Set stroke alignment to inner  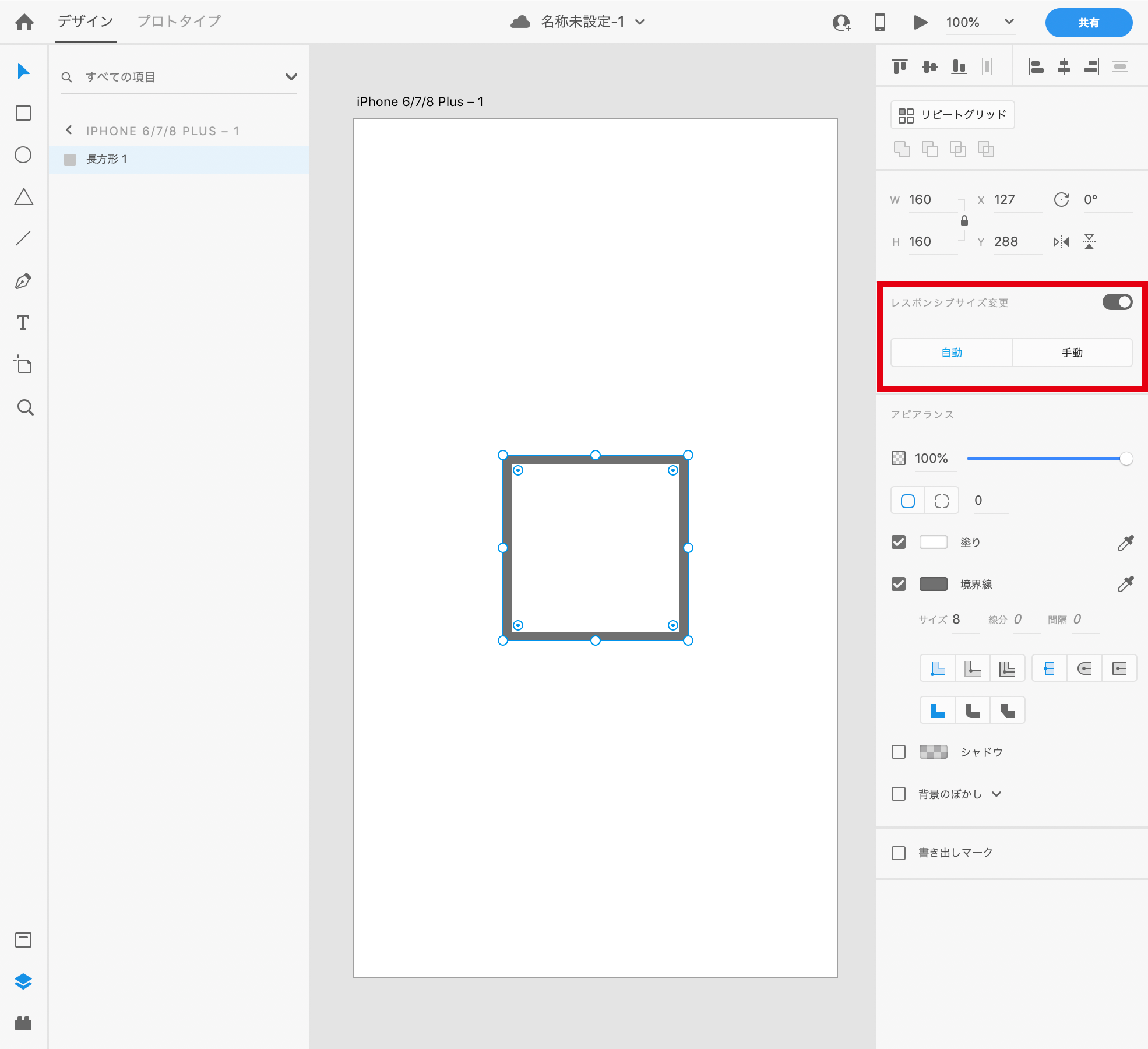(938, 668)
